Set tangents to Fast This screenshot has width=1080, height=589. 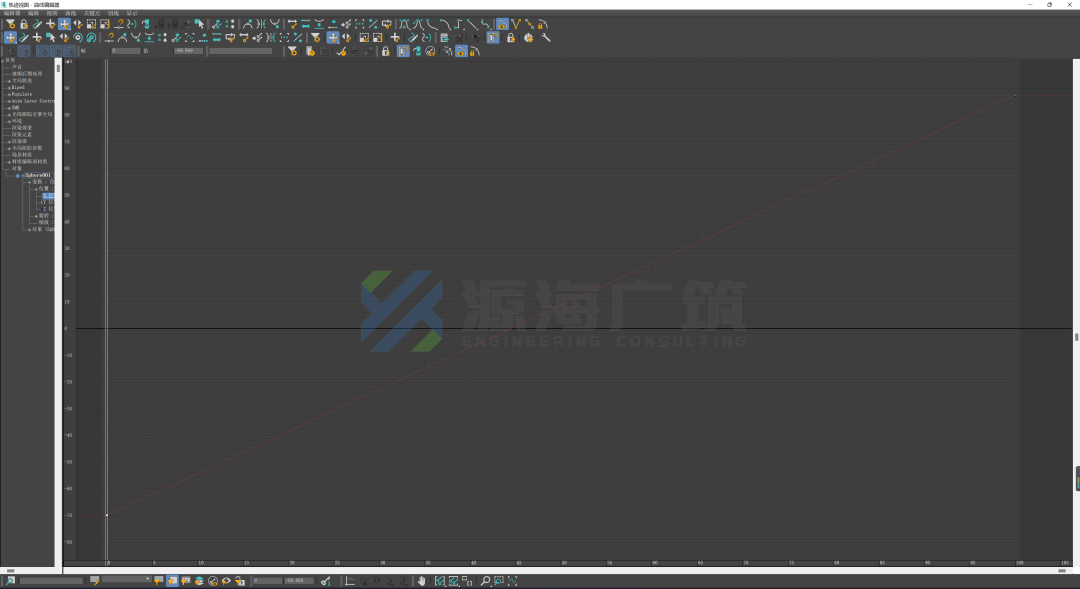point(432,24)
